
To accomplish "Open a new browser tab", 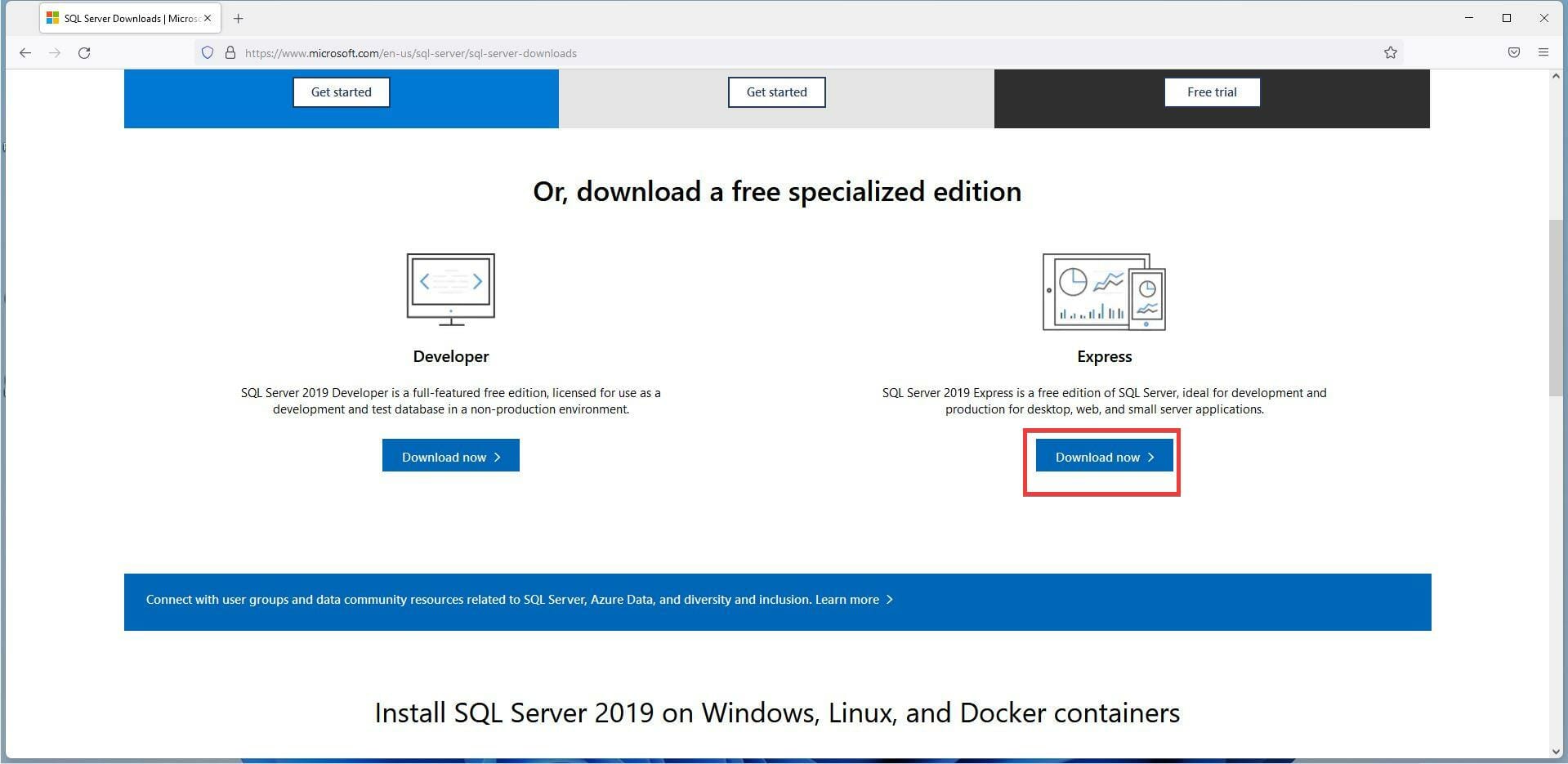I will click(x=238, y=18).
